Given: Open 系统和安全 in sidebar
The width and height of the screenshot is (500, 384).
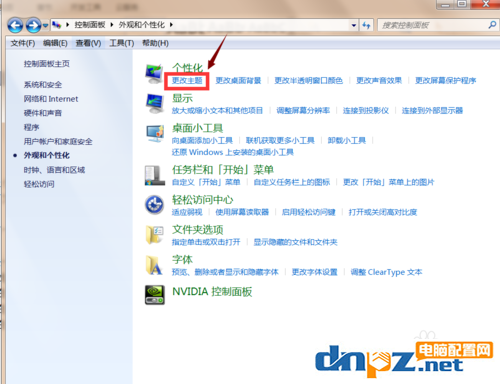Looking at the screenshot, I should click(x=43, y=85).
